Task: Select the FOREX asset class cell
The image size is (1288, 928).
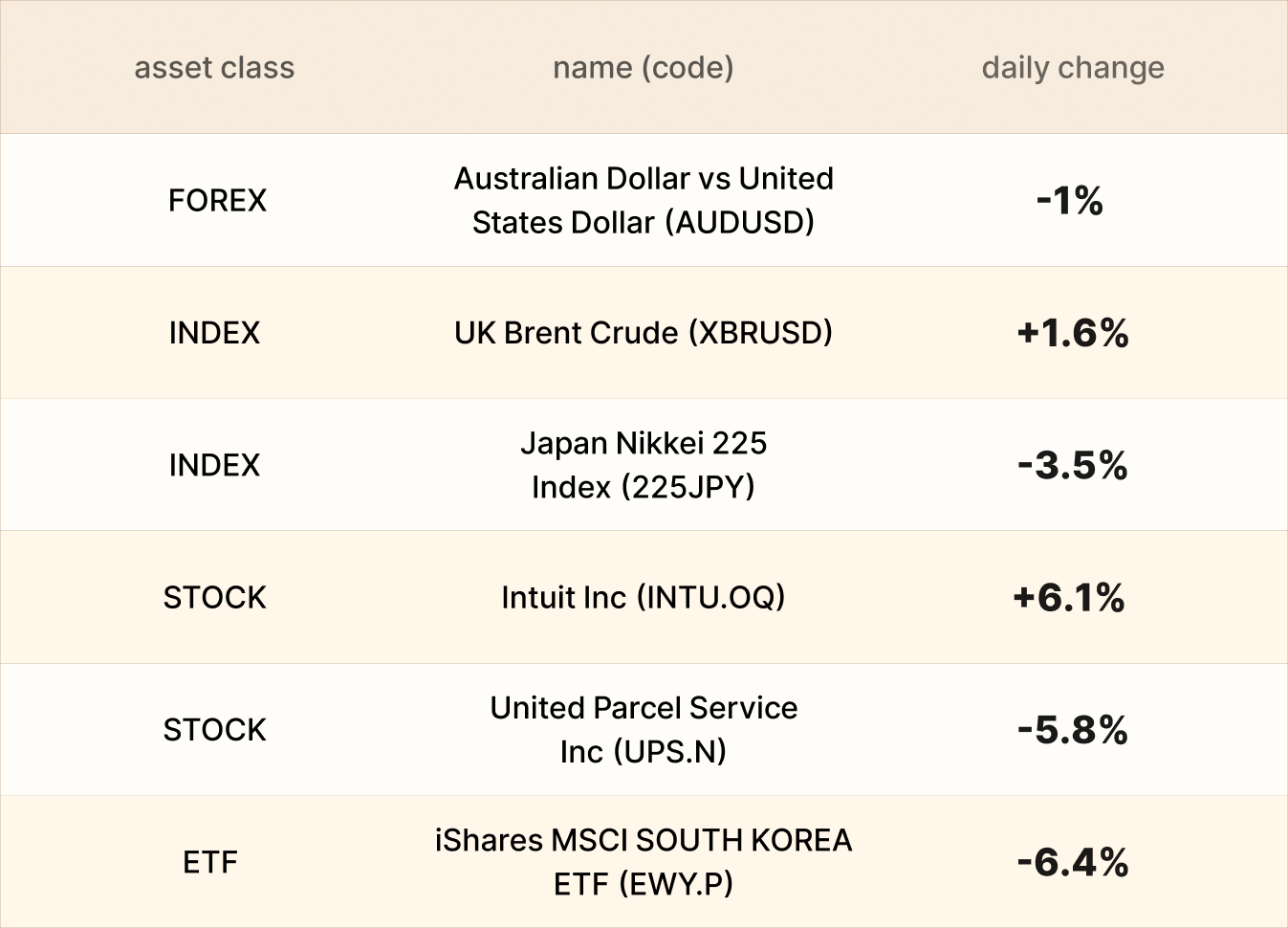Action: 217,200
